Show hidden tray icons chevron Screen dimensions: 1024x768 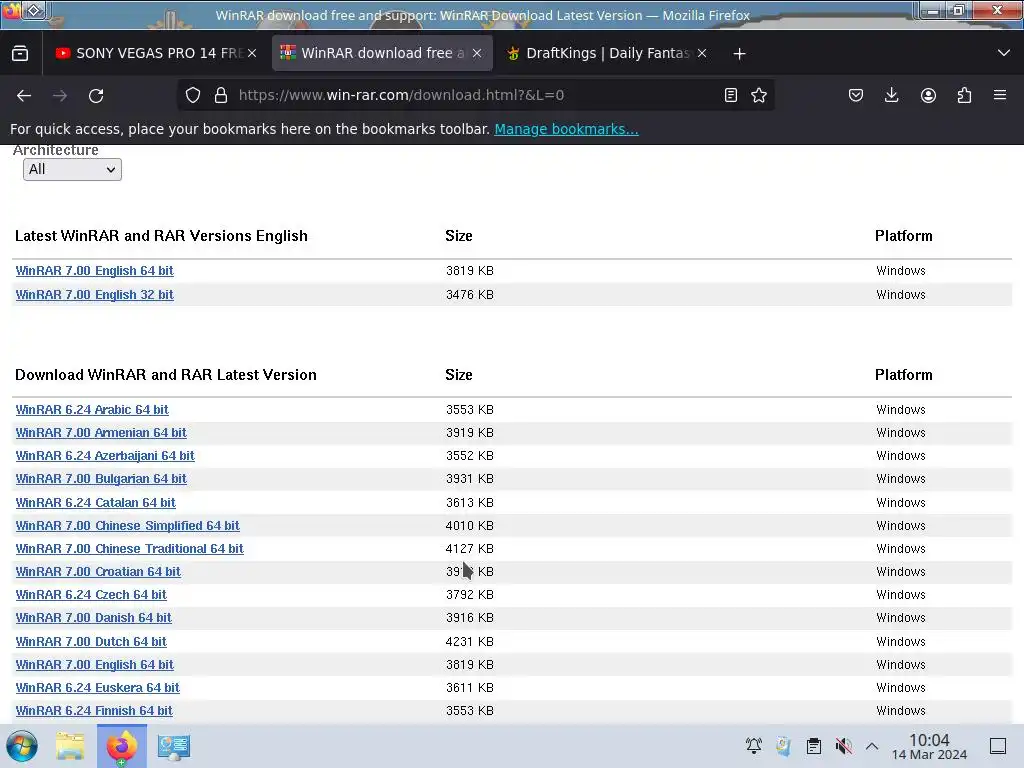[x=872, y=746]
